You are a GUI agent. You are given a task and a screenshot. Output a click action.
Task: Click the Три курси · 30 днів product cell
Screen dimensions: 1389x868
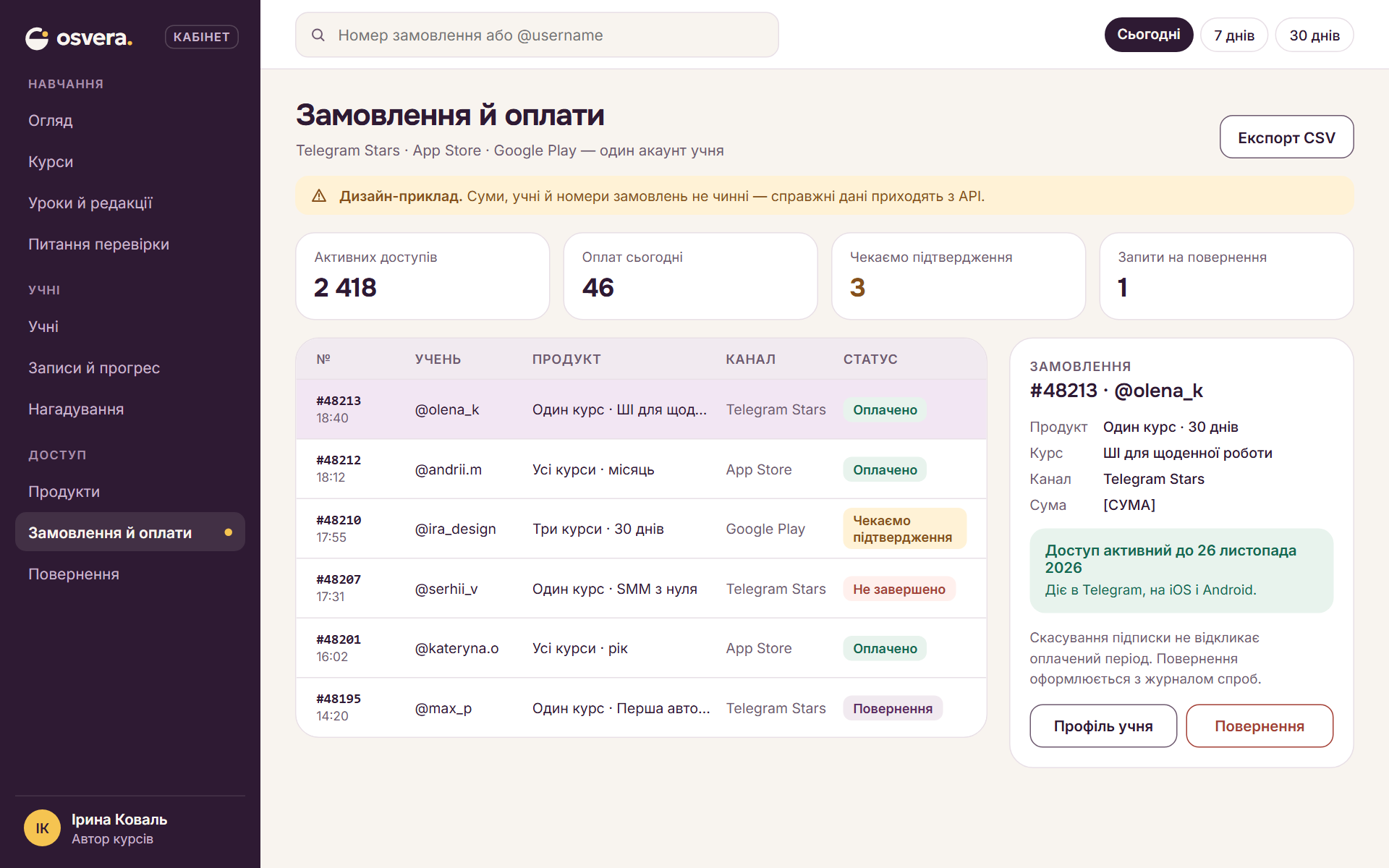(x=598, y=529)
